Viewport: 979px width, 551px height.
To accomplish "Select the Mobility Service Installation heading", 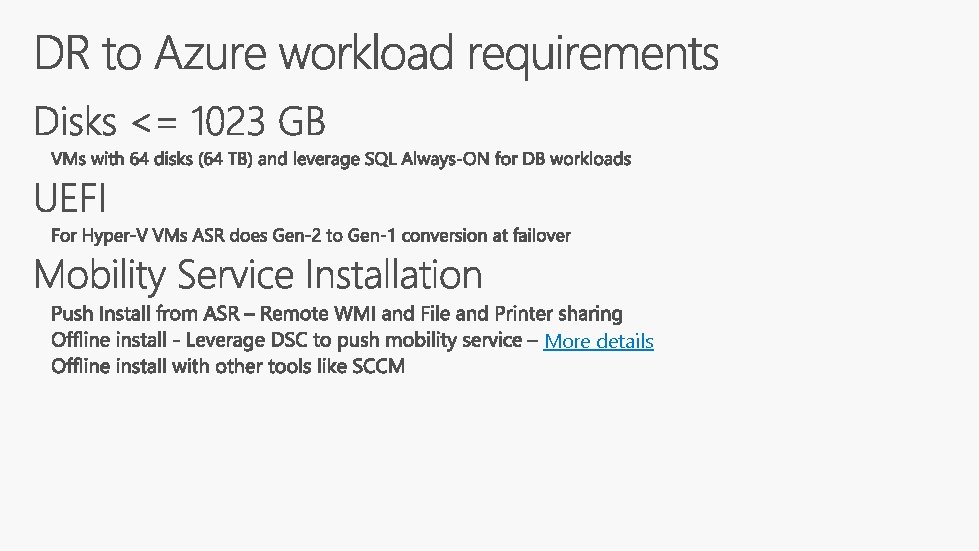I will click(258, 275).
